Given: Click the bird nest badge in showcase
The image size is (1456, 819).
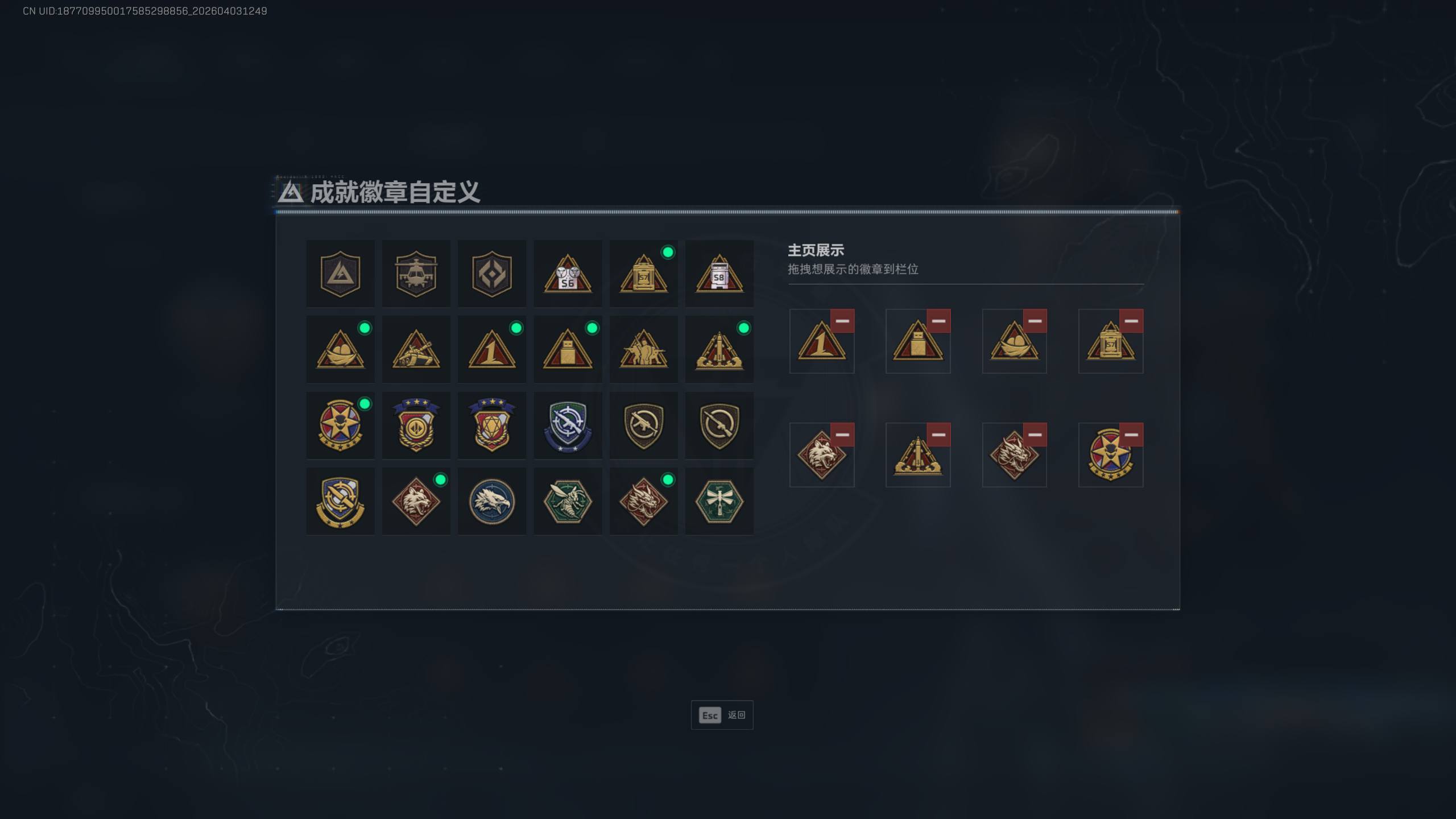Looking at the screenshot, I should tap(1014, 341).
